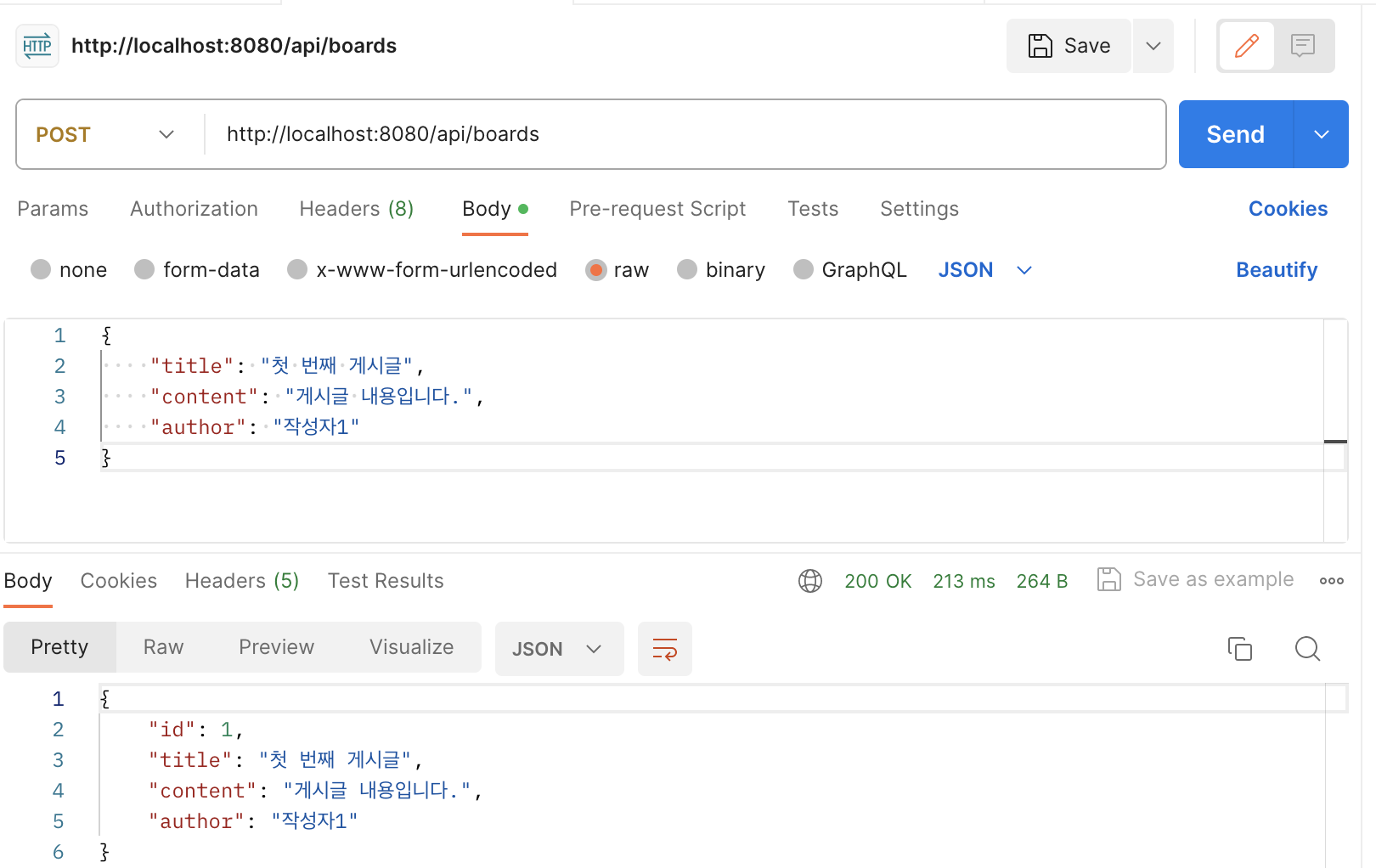Click the globe network icon
The height and width of the screenshot is (868, 1376).
[810, 581]
